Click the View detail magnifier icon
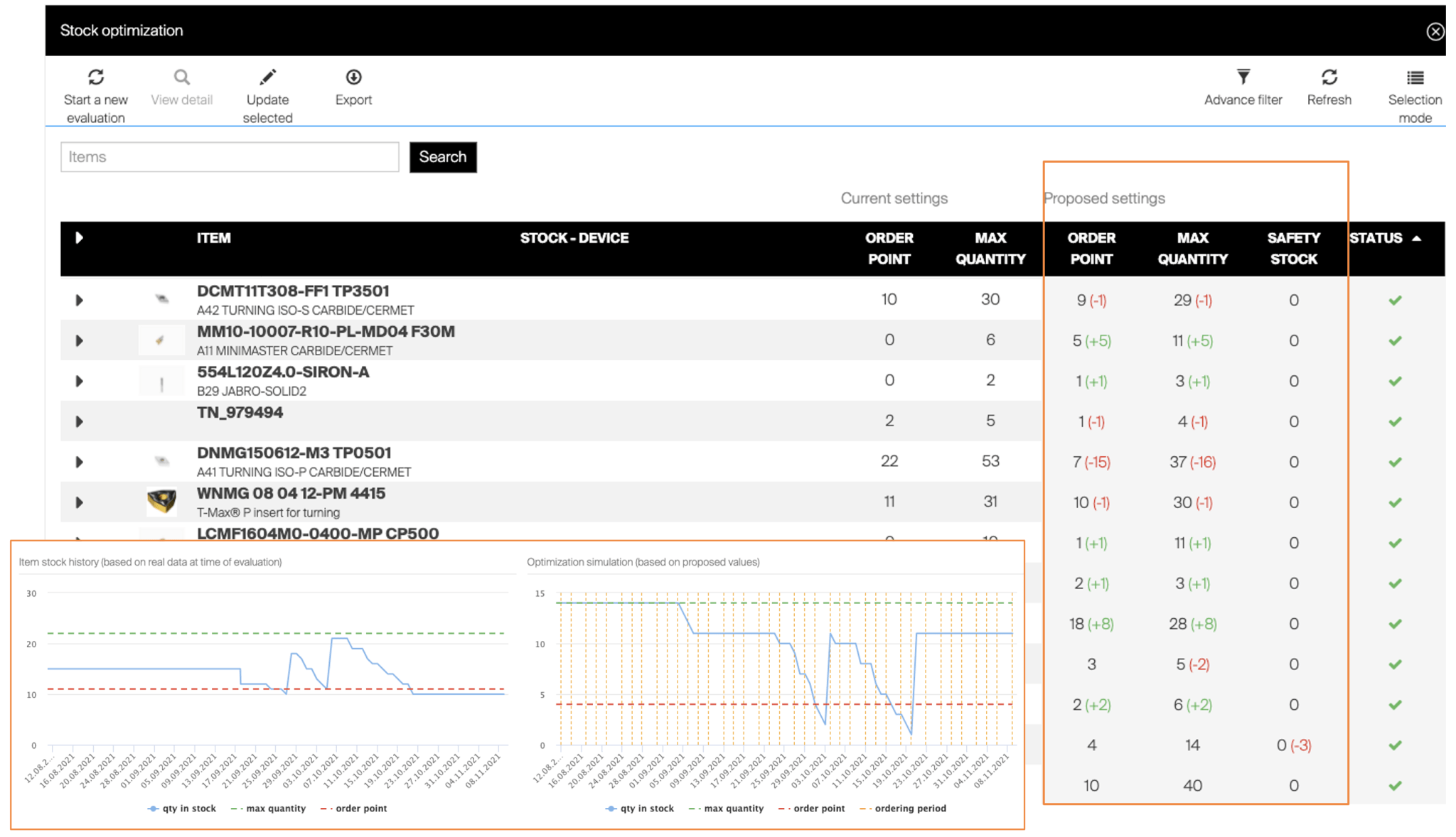Viewport: 1456px width, 837px height. (182, 77)
